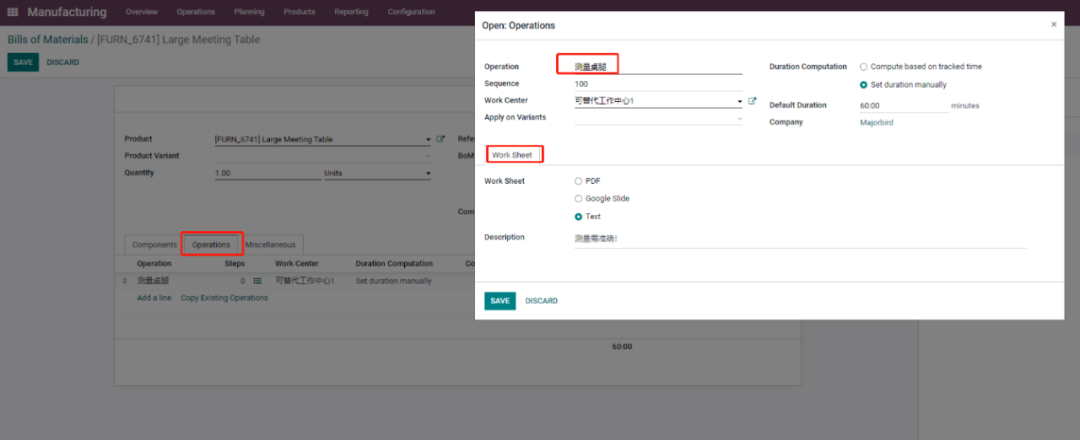This screenshot has height=440, width=1080.
Task: Switch to the Components tab
Action: coord(155,244)
